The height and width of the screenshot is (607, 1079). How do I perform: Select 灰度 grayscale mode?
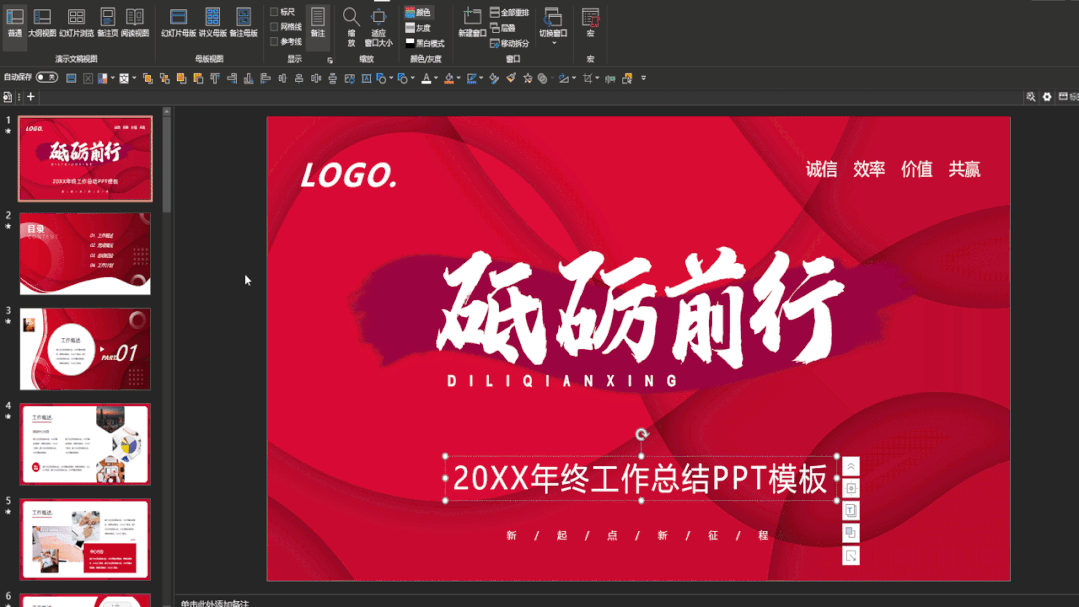pyautogui.click(x=418, y=28)
